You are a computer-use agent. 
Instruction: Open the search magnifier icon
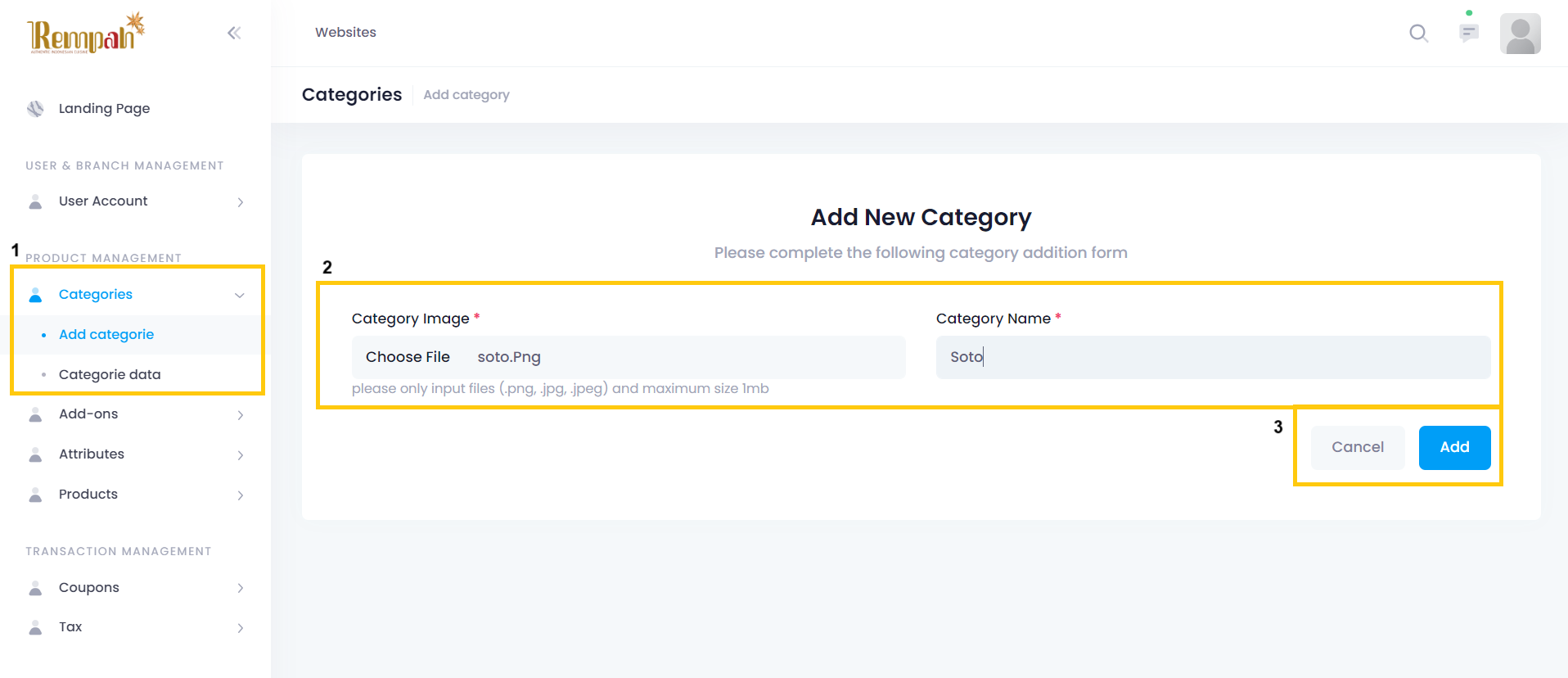pyautogui.click(x=1418, y=33)
